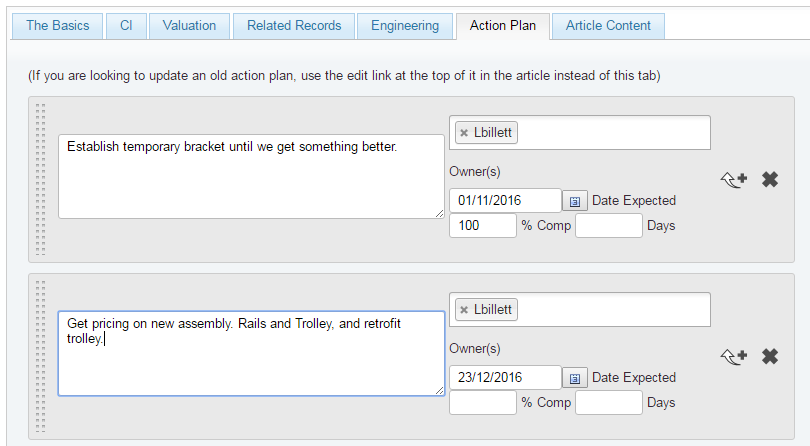Click the % Comp field showing 100

[482, 226]
